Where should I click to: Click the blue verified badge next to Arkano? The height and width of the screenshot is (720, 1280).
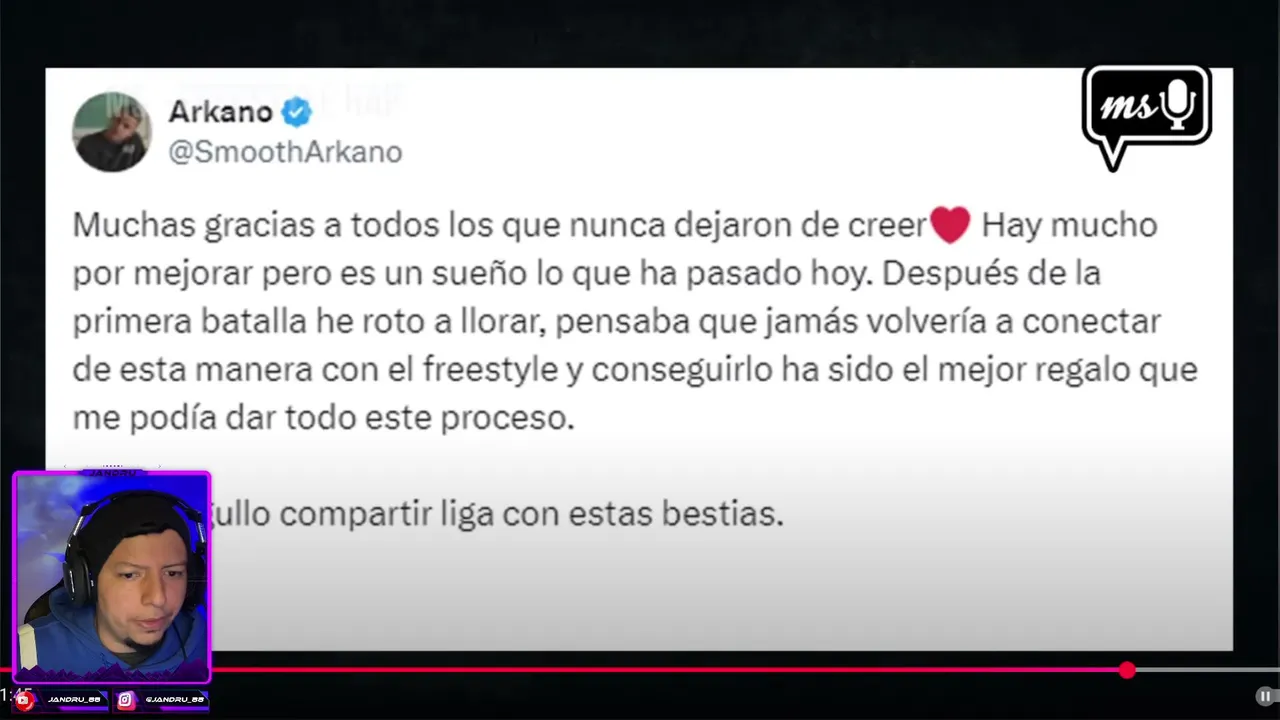[296, 112]
